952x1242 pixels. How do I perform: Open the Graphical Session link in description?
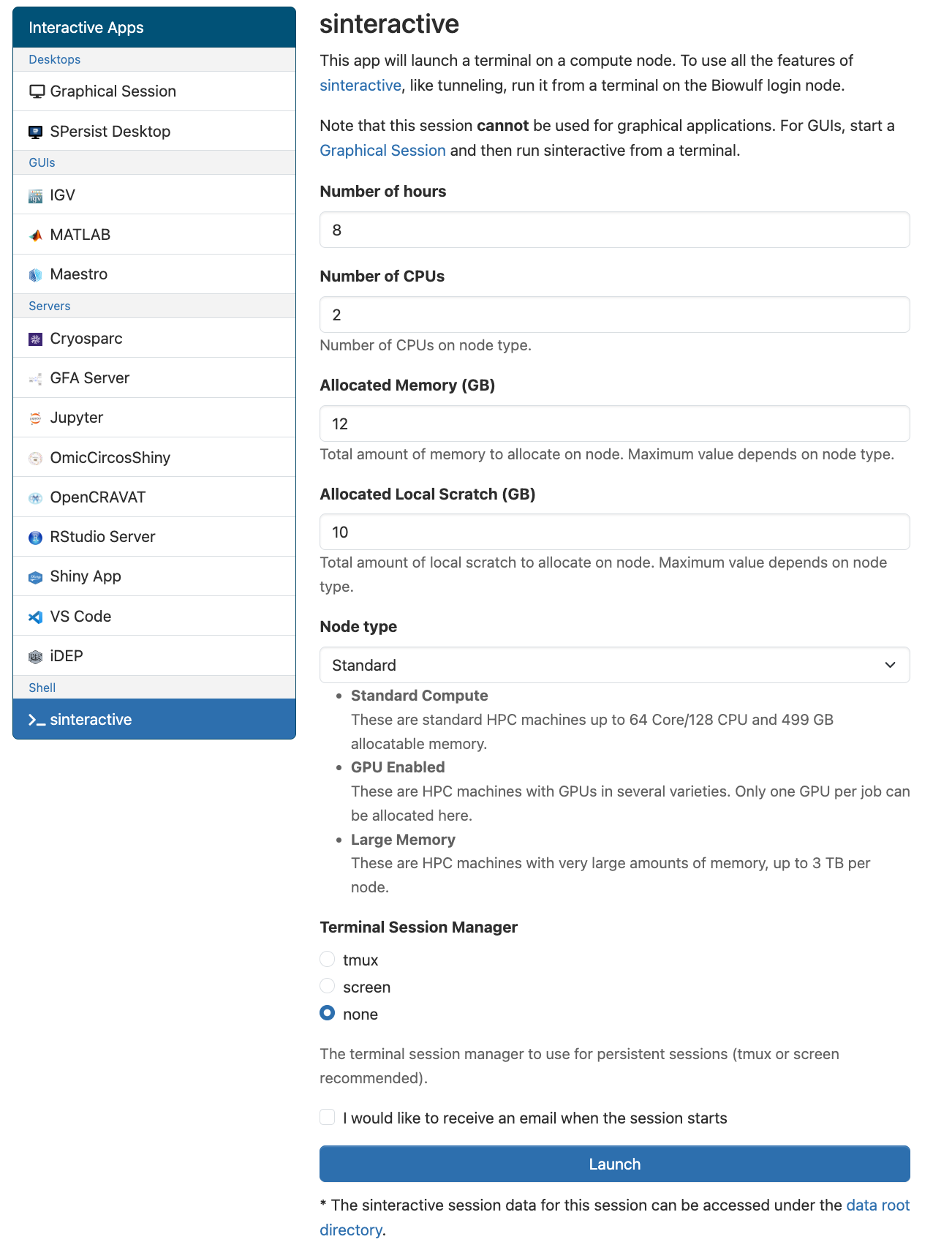tap(382, 151)
